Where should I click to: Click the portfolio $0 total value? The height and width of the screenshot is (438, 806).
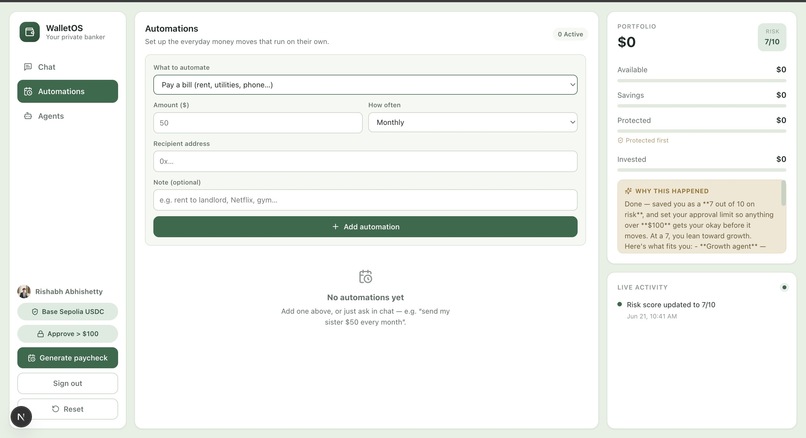(x=627, y=42)
